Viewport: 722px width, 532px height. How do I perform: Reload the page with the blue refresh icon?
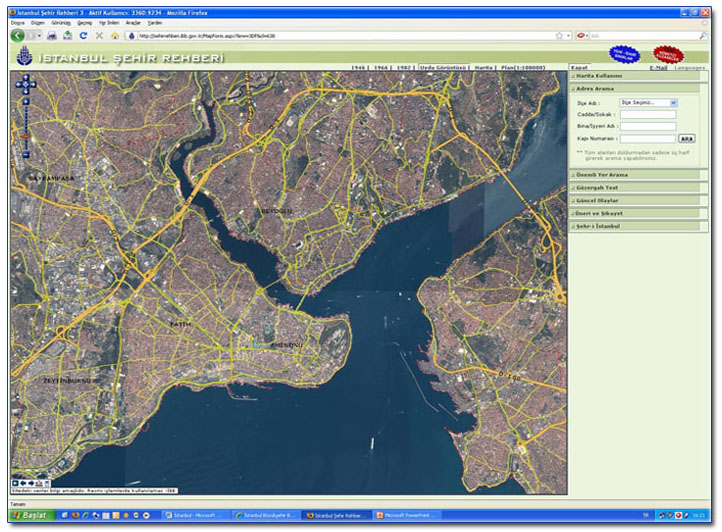[83, 35]
